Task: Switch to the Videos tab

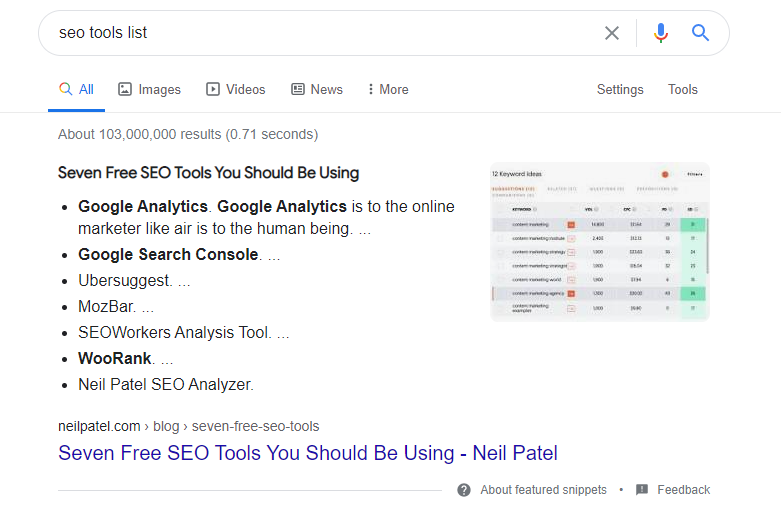Action: click(245, 89)
